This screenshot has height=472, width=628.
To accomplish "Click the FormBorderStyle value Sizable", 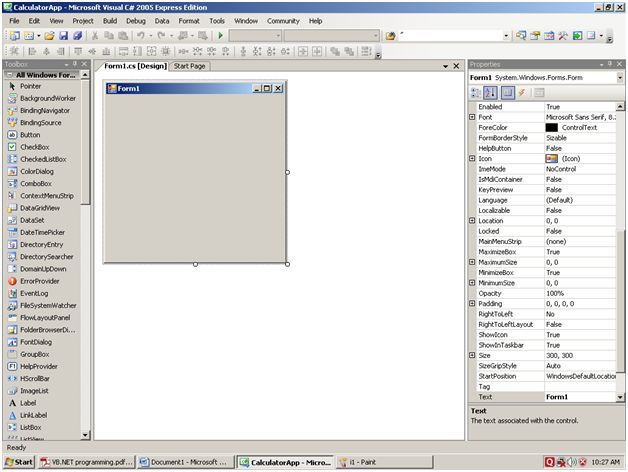I will [580, 138].
